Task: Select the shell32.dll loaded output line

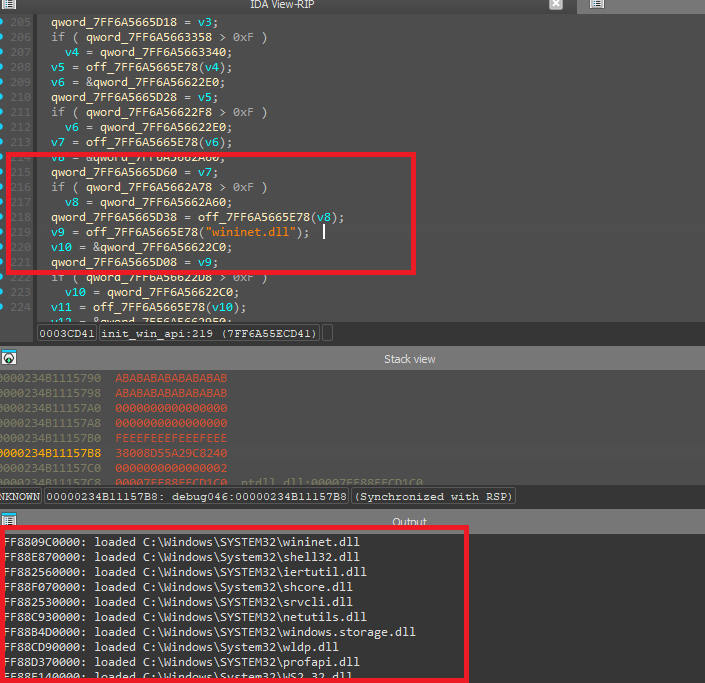Action: tap(180, 557)
